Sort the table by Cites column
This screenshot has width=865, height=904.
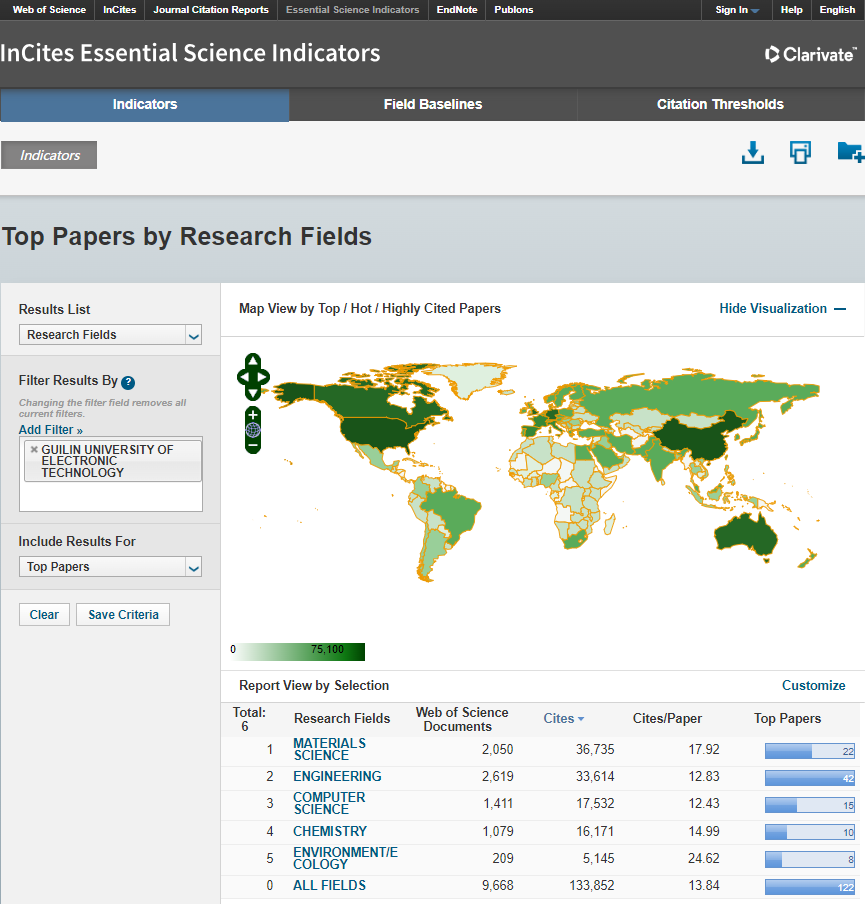pos(563,718)
